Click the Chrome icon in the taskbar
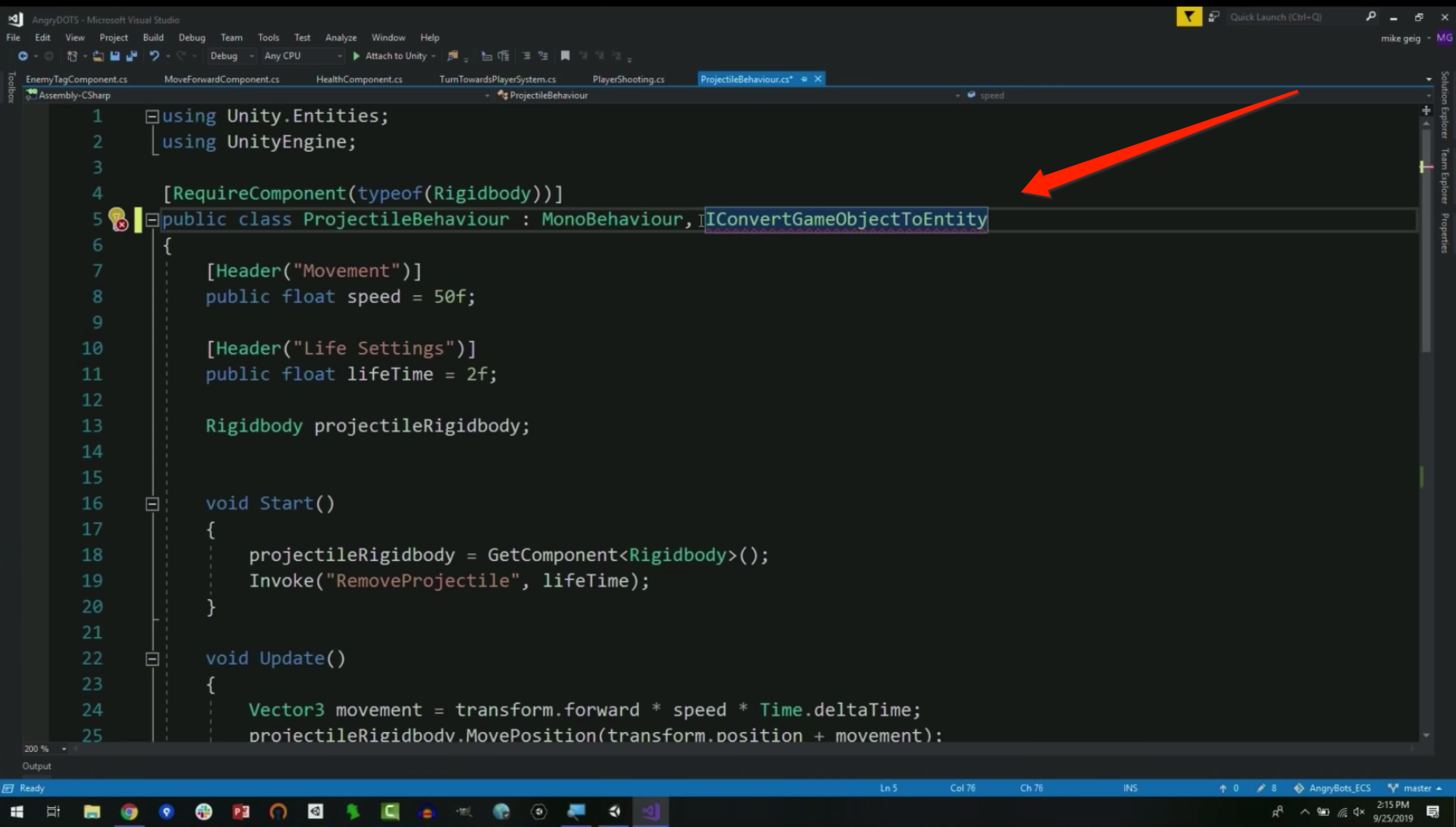Viewport: 1456px width, 827px height. pos(130,811)
